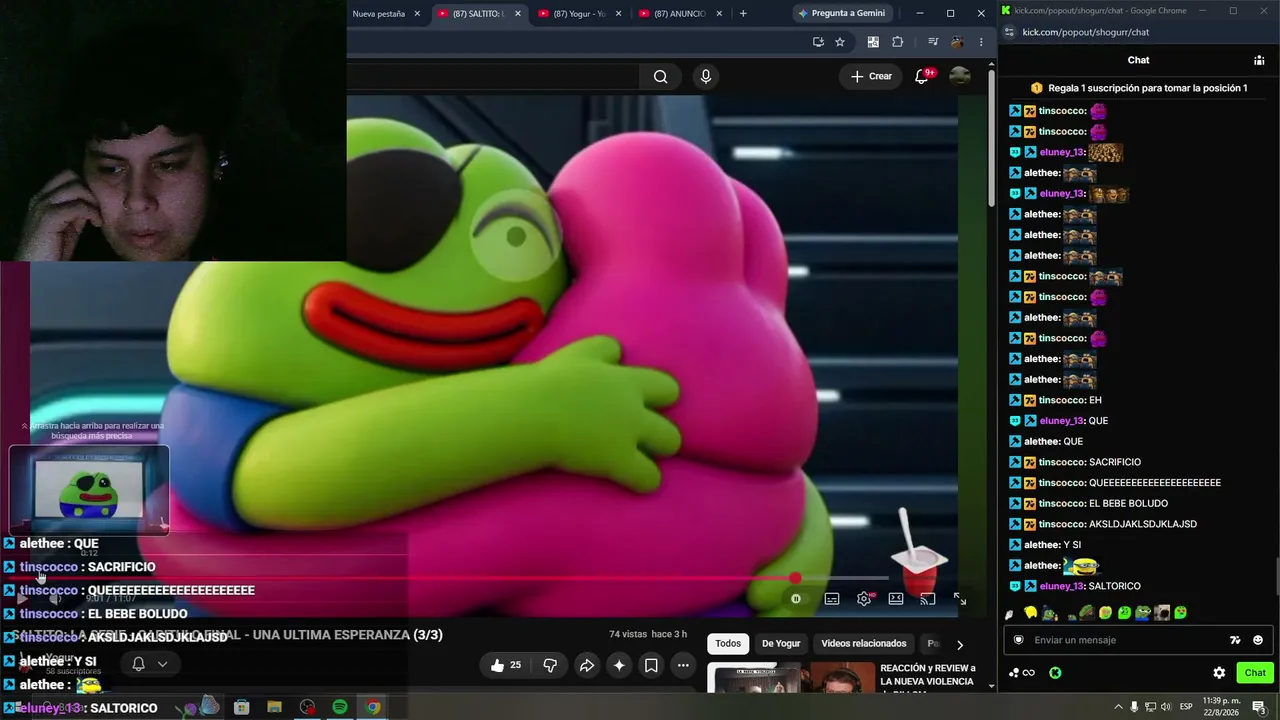The height and width of the screenshot is (720, 1280).
Task: Open more actions three-dot menu under video
Action: (683, 665)
